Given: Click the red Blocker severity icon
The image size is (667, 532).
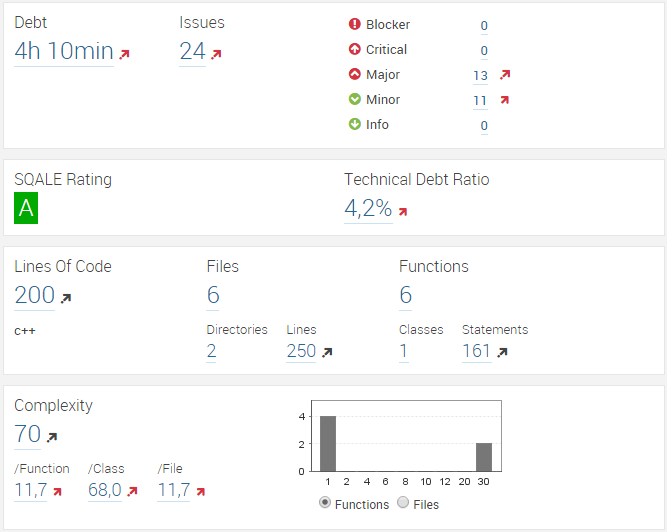Looking at the screenshot, I should (x=354, y=24).
